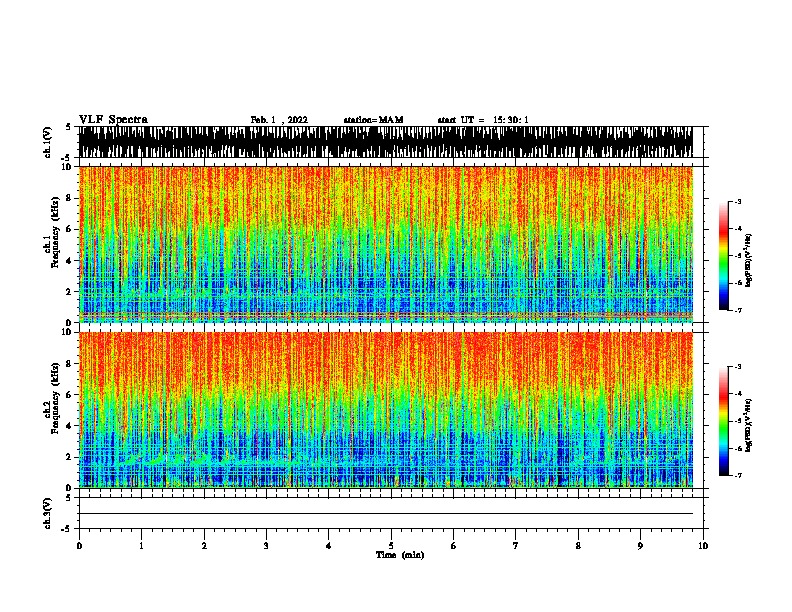Select the "Time (min)" axis title
The height and width of the screenshot is (612, 792).
[x=400, y=555]
